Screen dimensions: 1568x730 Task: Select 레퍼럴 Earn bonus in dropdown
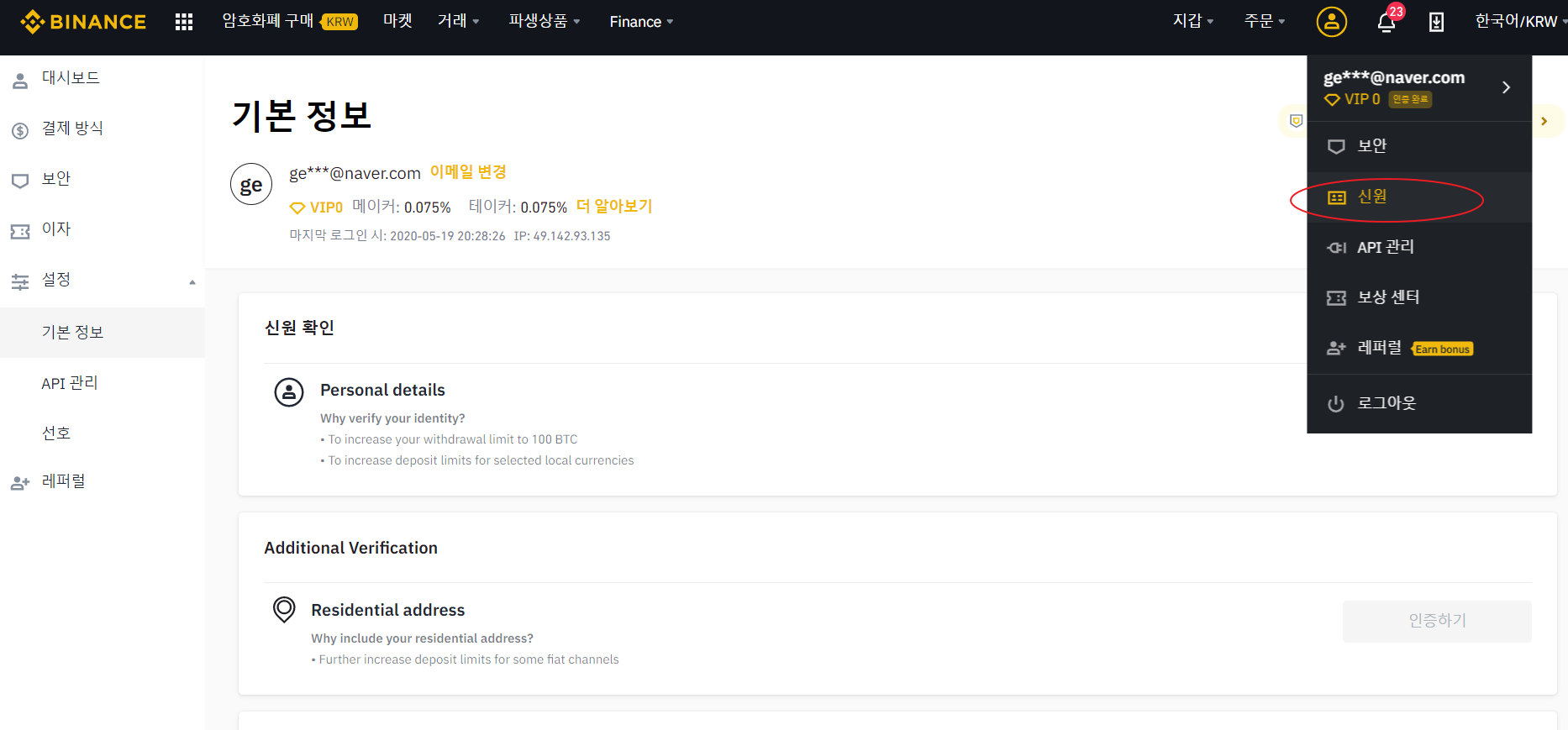click(1419, 348)
